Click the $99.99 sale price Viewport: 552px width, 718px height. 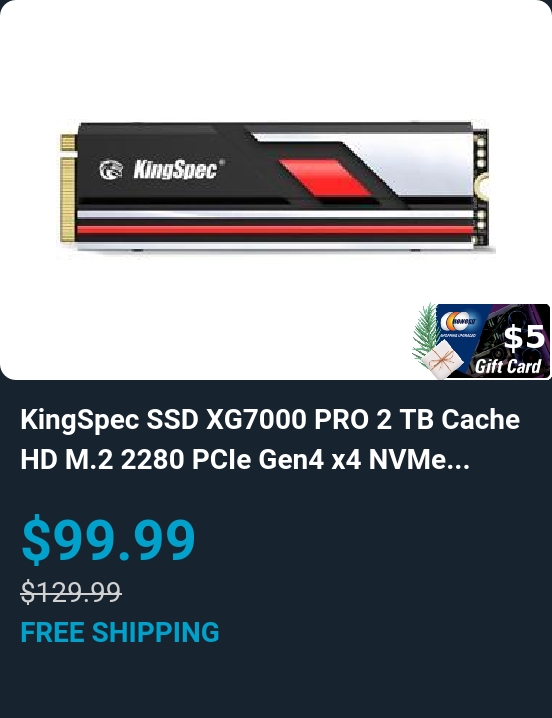pyautogui.click(x=109, y=538)
